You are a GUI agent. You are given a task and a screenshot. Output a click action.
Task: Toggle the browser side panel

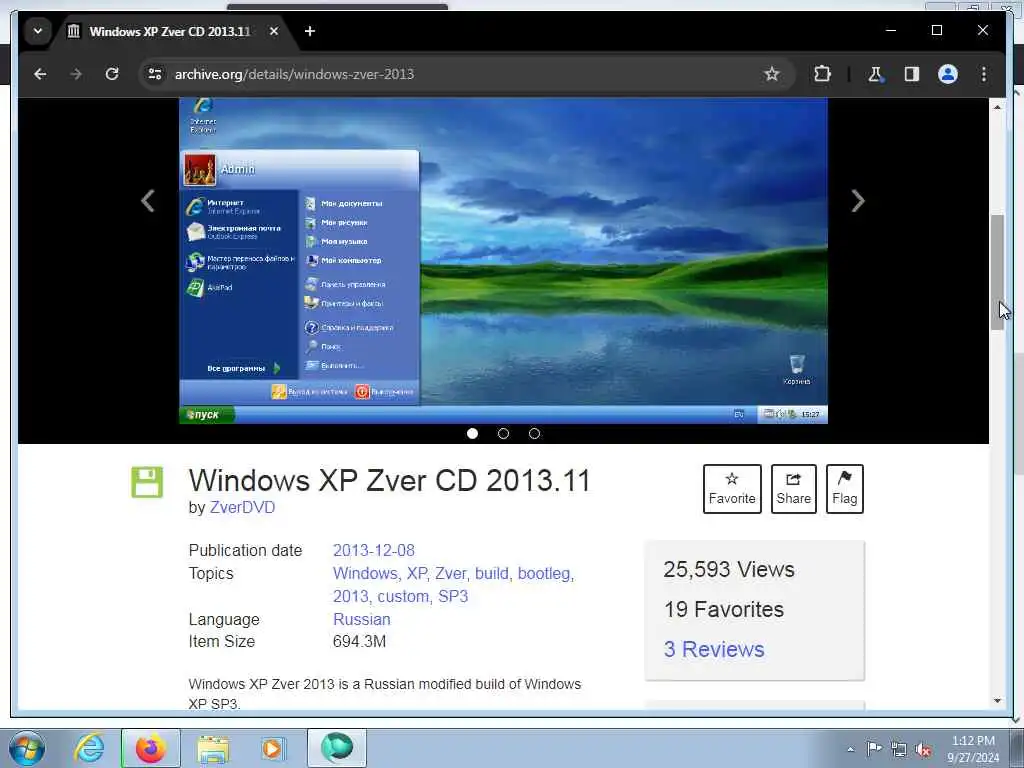coord(912,74)
